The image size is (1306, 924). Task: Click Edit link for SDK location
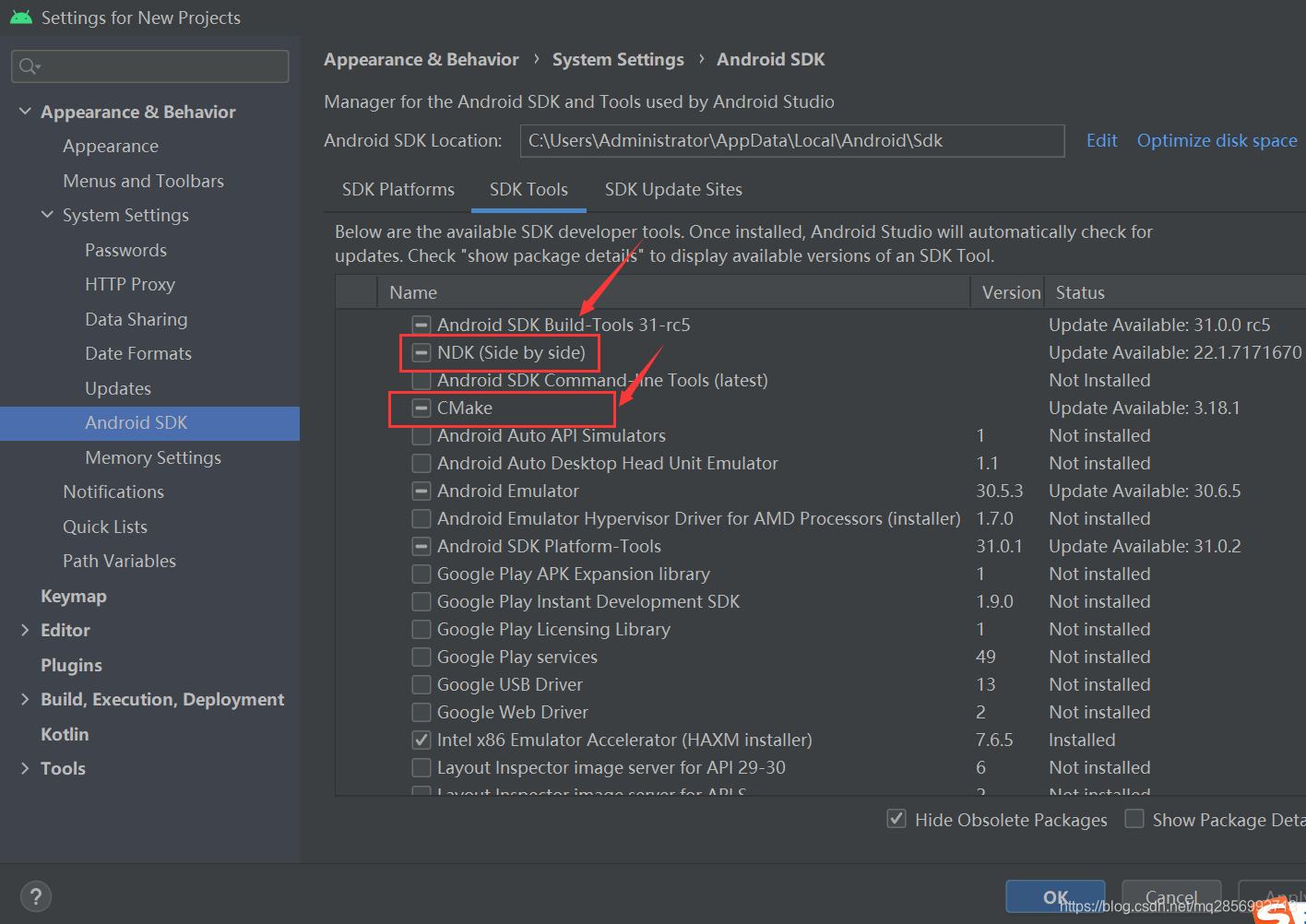pyautogui.click(x=1101, y=140)
